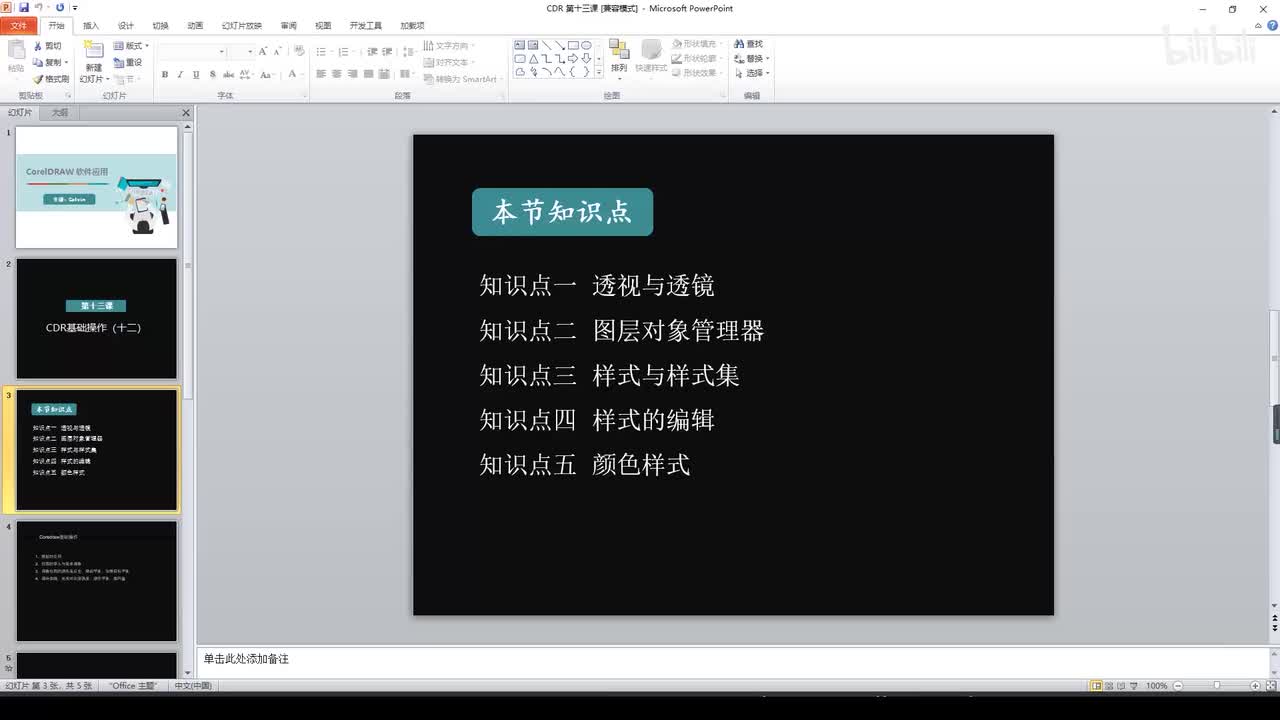Click the 查找 (Find) button
This screenshot has height=720, width=1280.
(x=749, y=44)
